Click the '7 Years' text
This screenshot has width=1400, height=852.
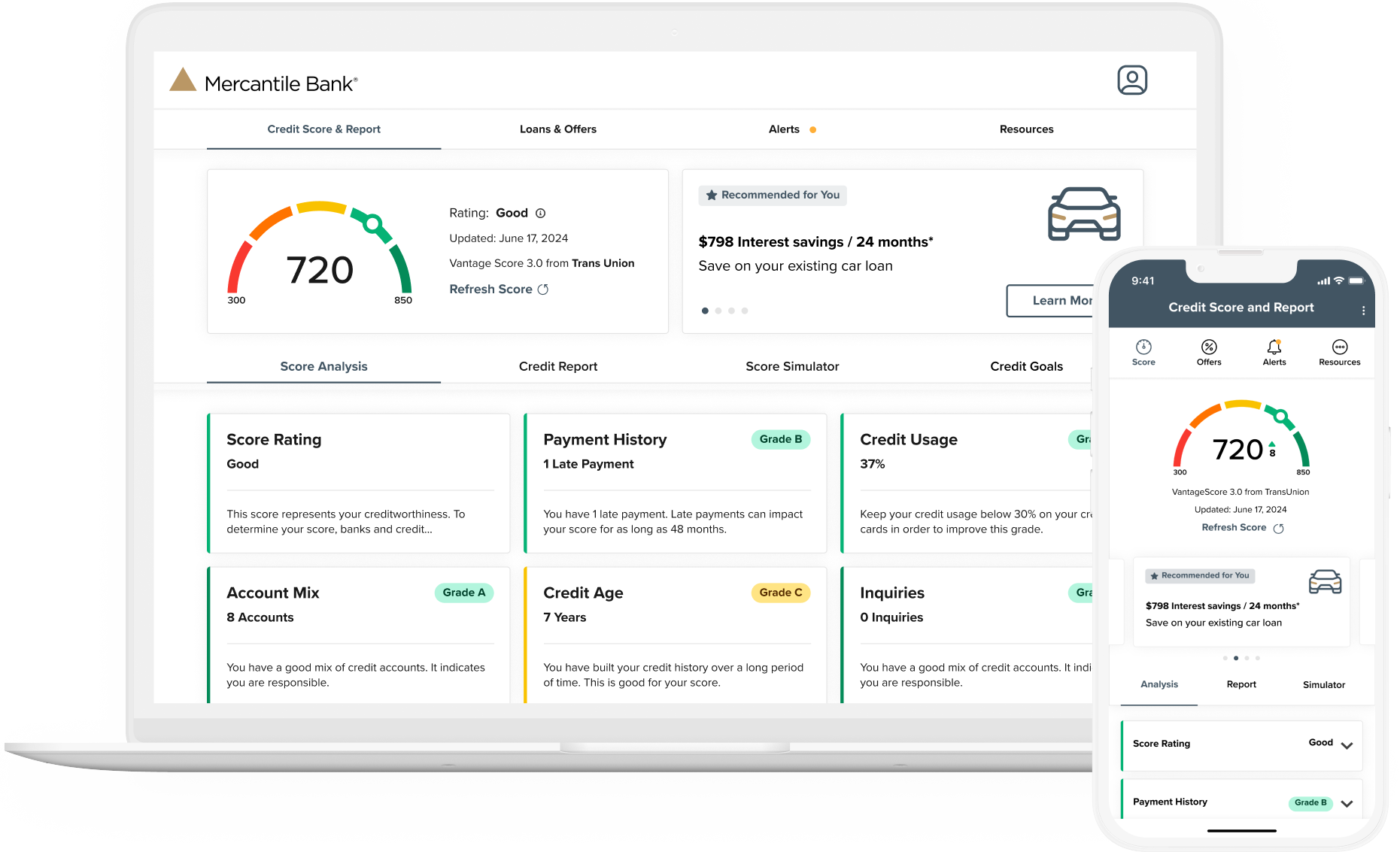pyautogui.click(x=564, y=617)
